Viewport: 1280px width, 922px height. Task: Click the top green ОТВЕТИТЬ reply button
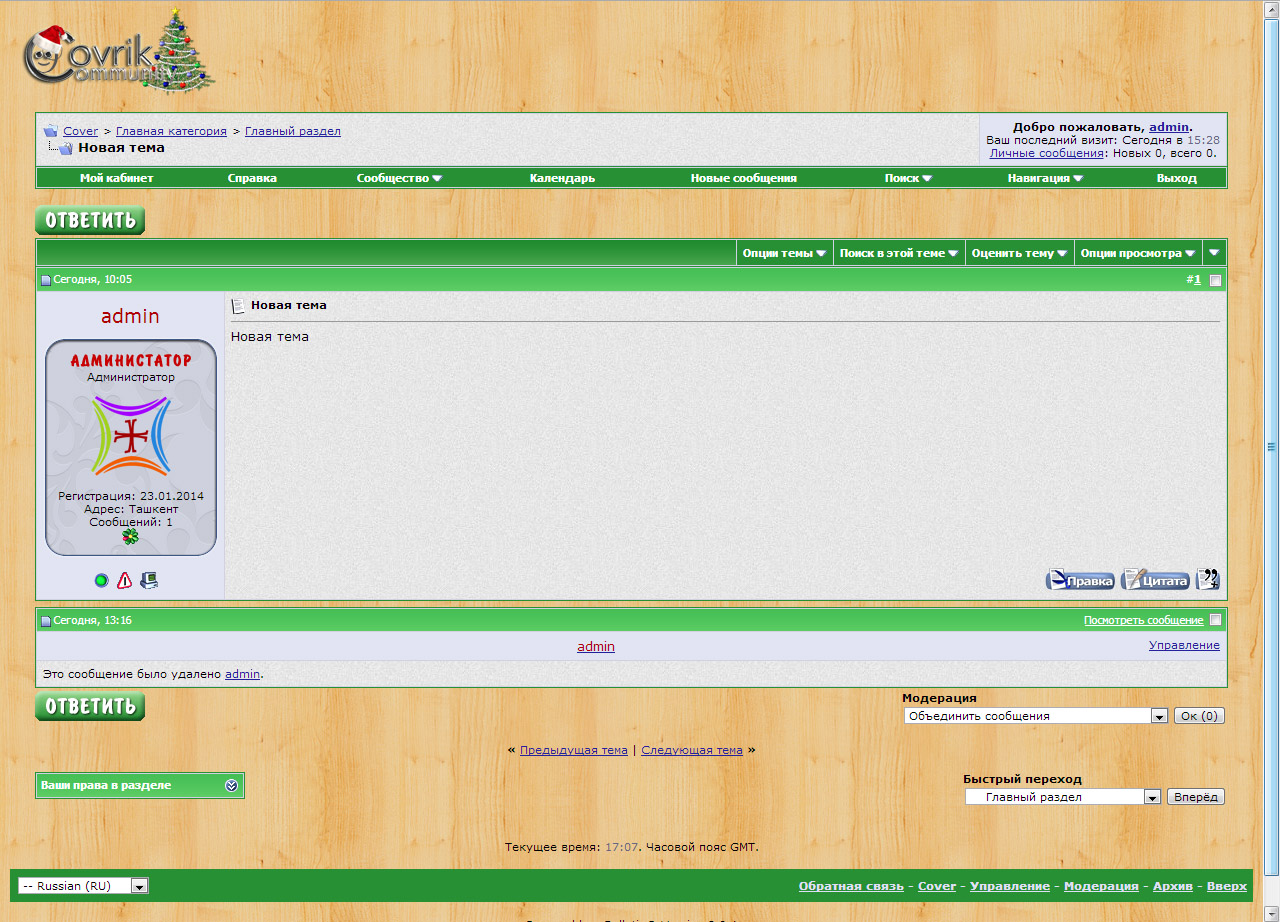click(x=90, y=220)
